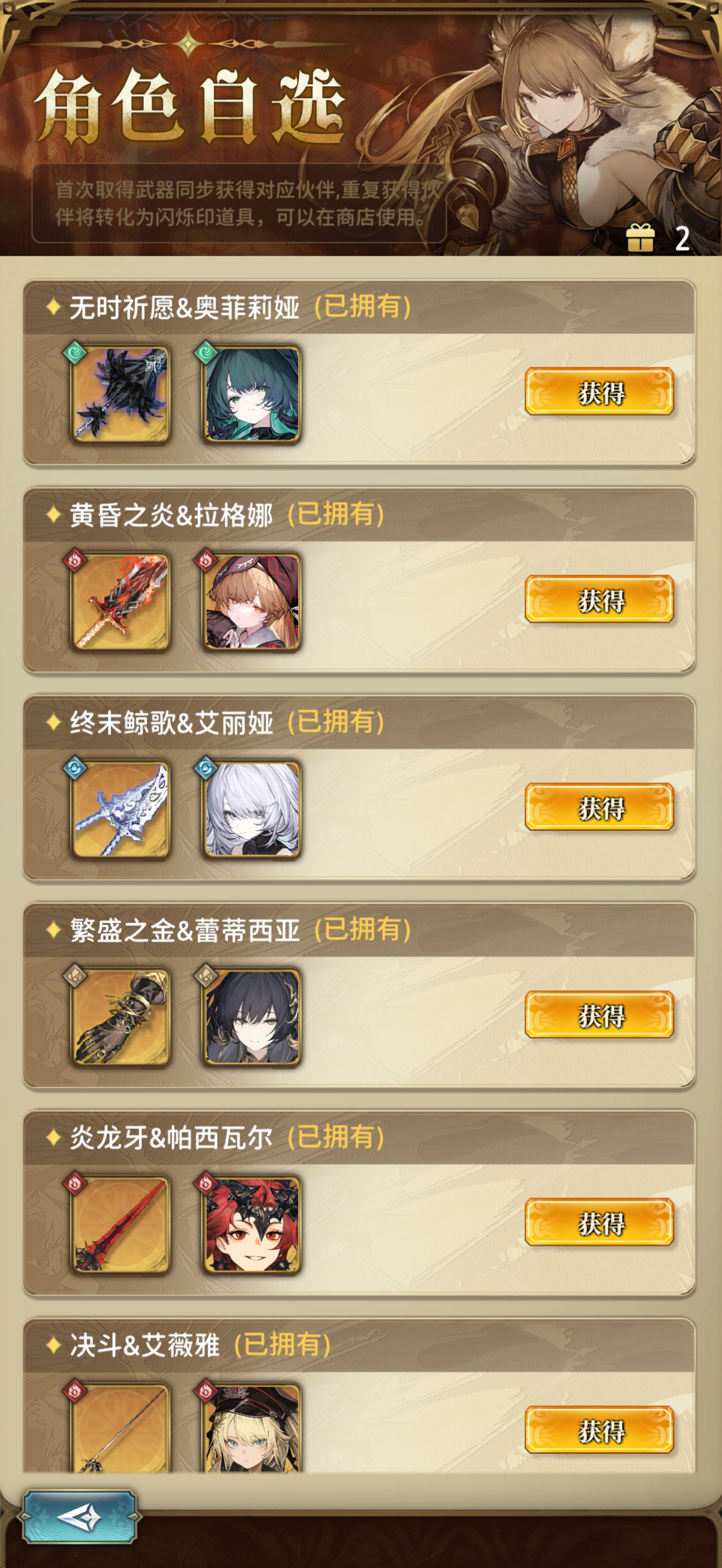This screenshot has width=722, height=1568.
Task: Click 获得 for 终末鲸歌&艾丽娅
Action: pyautogui.click(x=599, y=806)
